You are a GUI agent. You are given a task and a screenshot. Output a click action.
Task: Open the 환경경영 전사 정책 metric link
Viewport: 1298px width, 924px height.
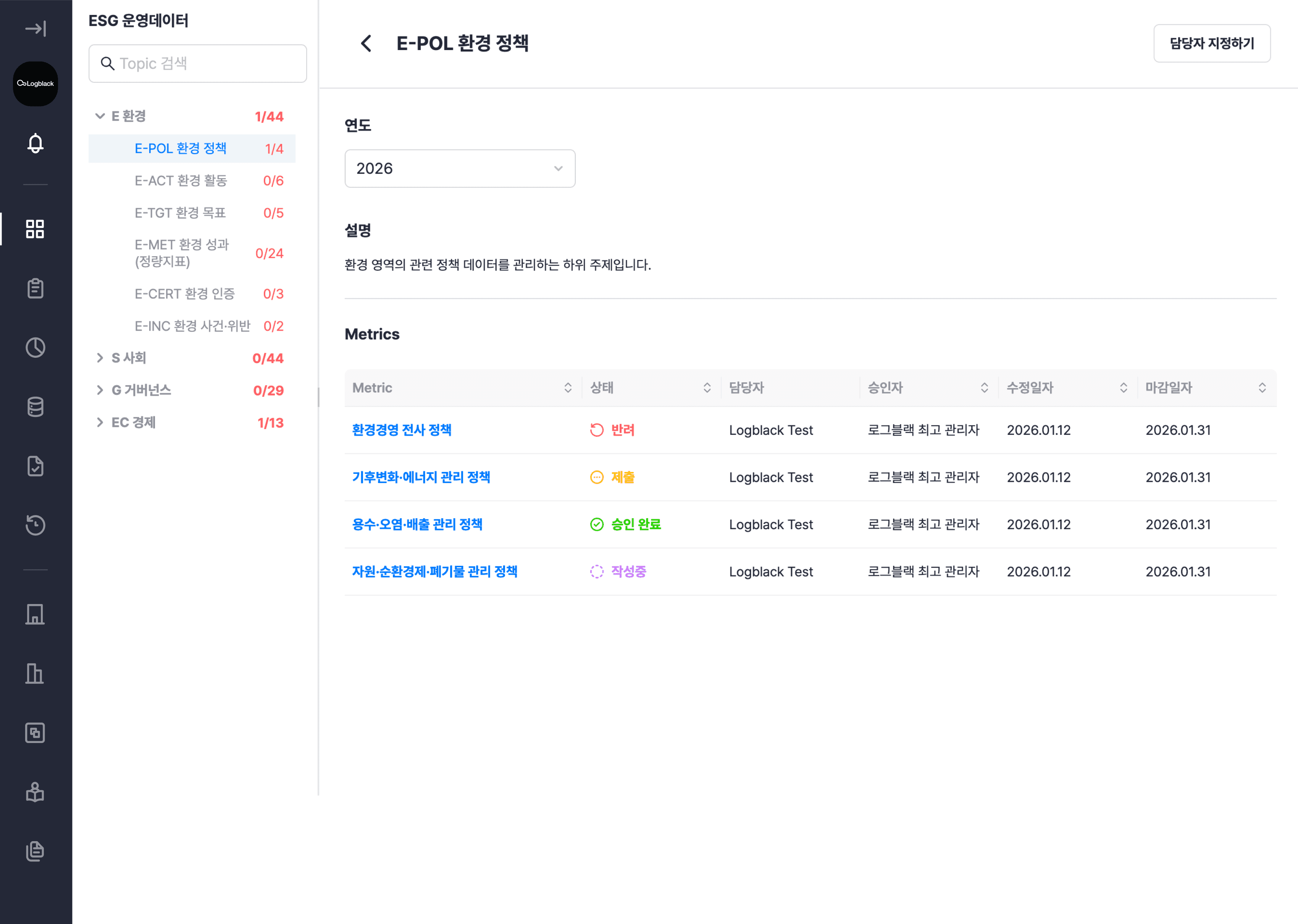[x=402, y=430]
